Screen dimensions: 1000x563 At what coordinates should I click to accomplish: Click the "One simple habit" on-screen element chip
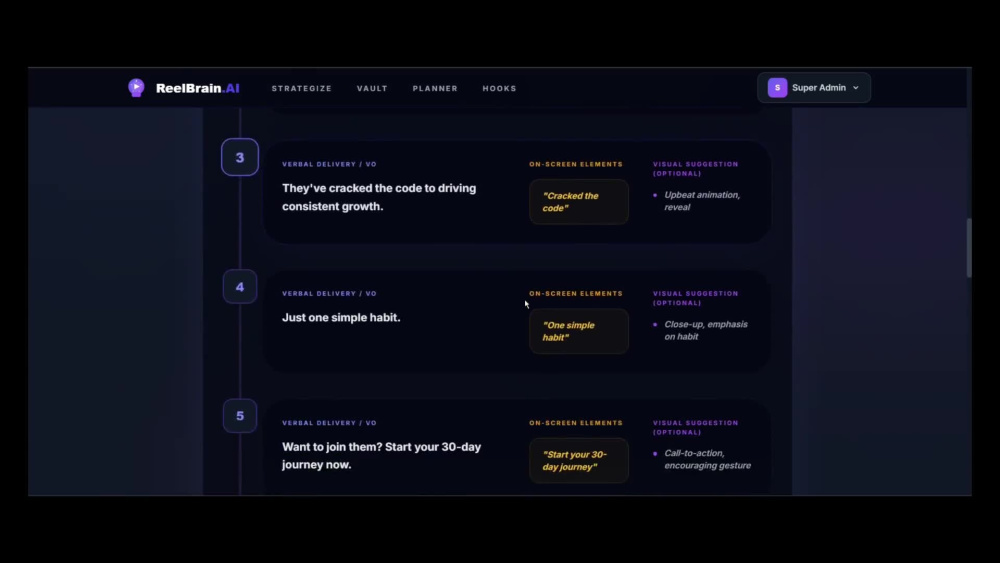click(578, 331)
